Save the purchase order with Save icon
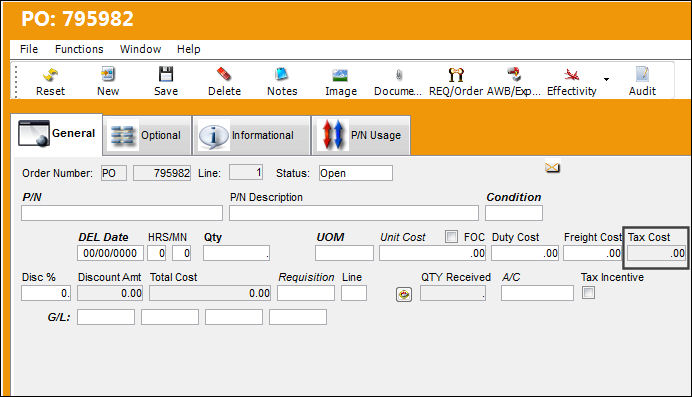 pyautogui.click(x=166, y=74)
